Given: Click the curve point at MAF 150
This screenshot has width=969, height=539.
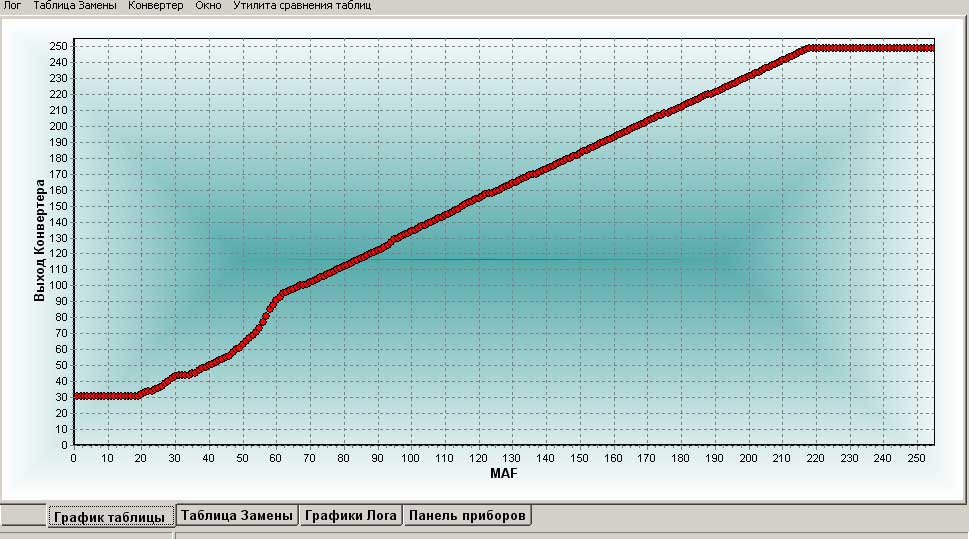Looking at the screenshot, I should tap(579, 155).
